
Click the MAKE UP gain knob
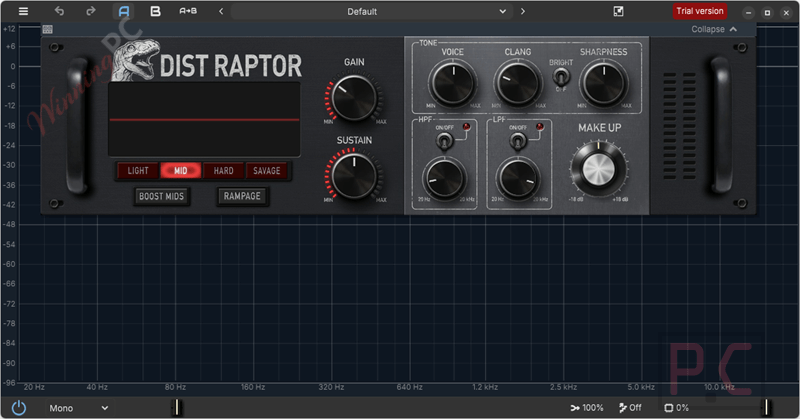[599, 170]
